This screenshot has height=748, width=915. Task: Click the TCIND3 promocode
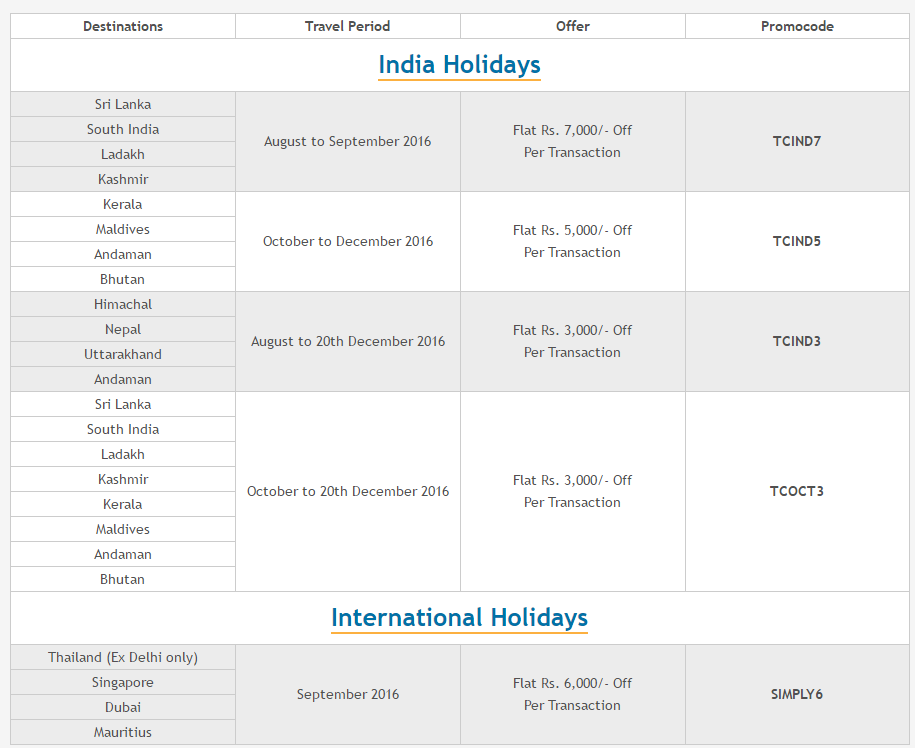pos(797,341)
